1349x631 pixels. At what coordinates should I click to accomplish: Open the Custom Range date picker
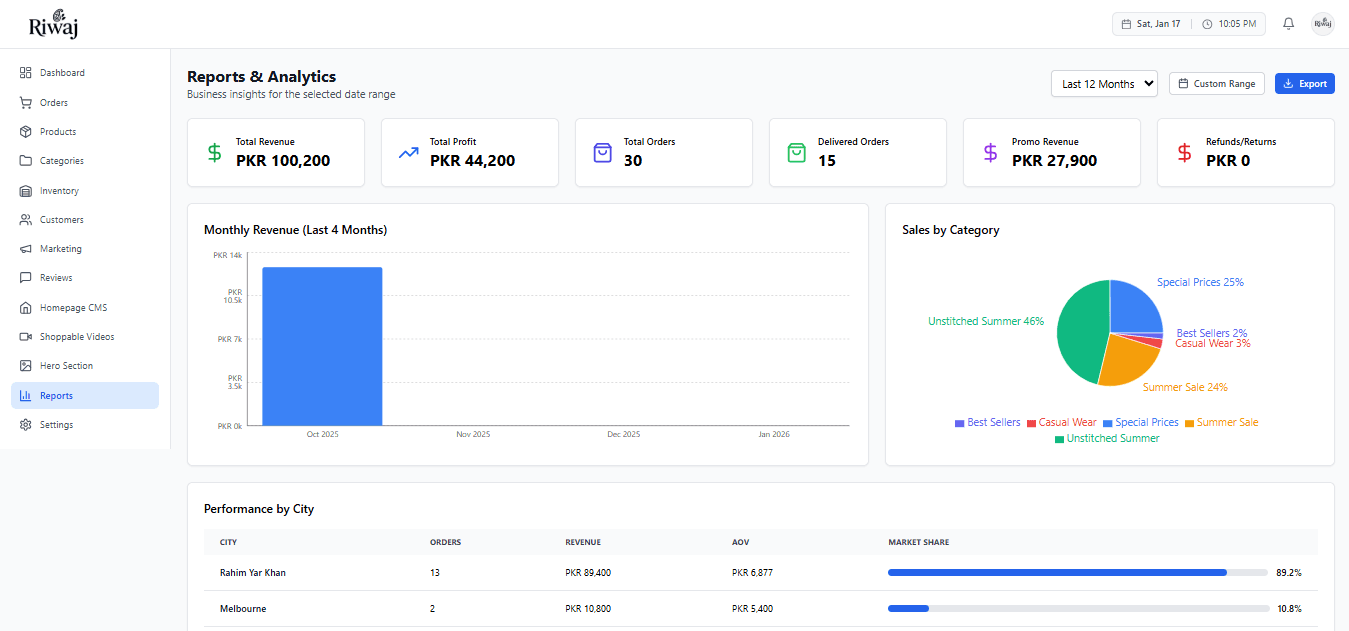pyautogui.click(x=1216, y=84)
